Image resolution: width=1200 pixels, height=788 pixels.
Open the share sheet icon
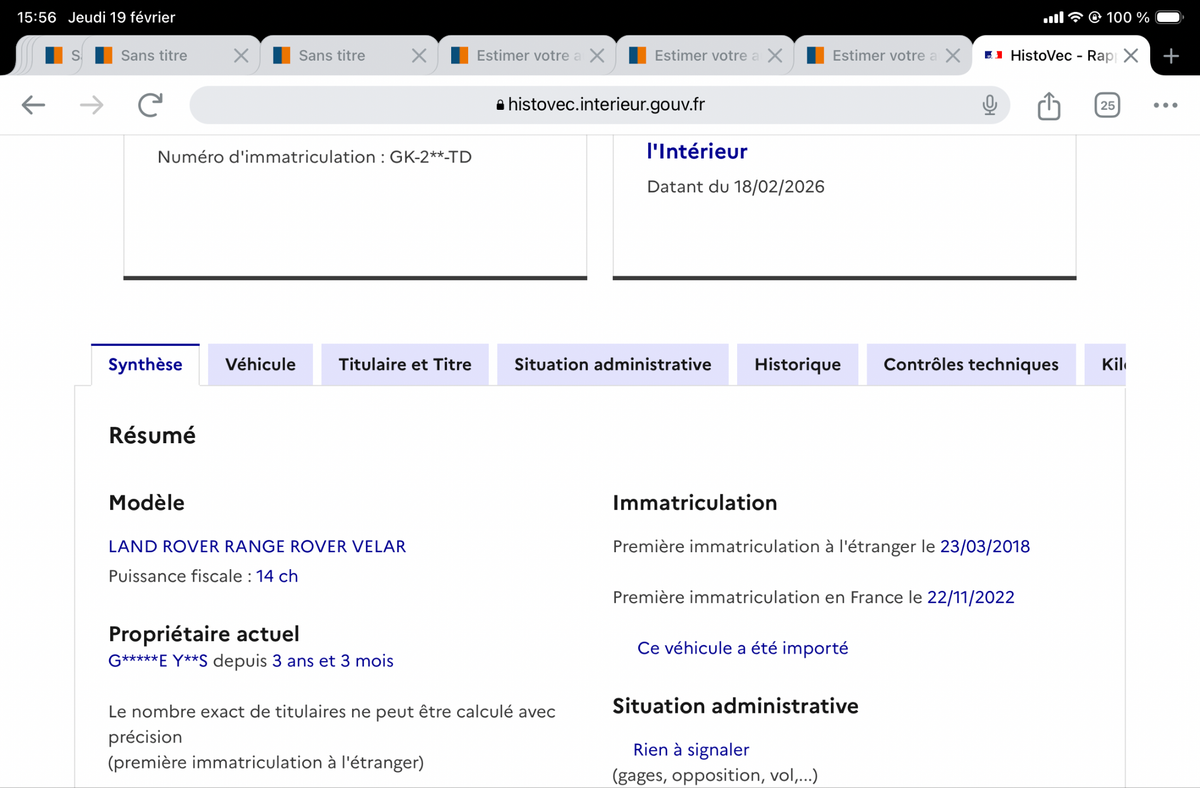point(1048,105)
